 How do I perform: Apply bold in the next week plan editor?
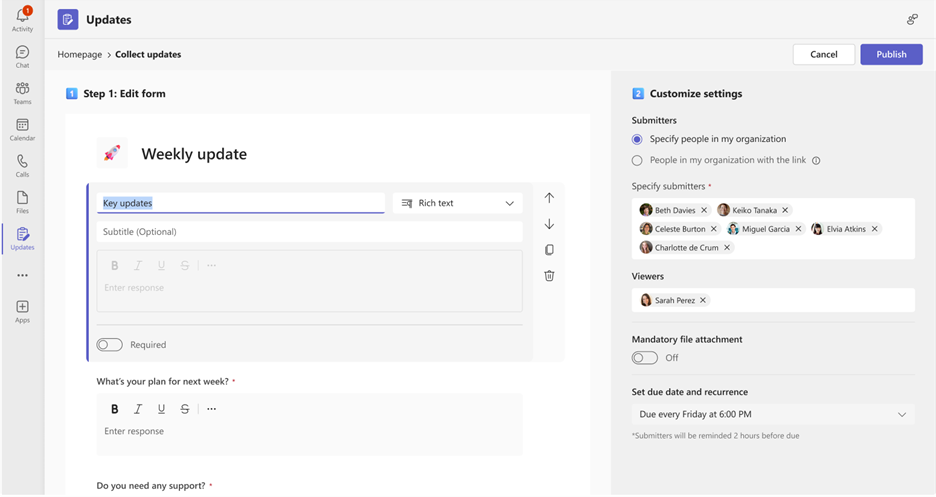(114, 409)
